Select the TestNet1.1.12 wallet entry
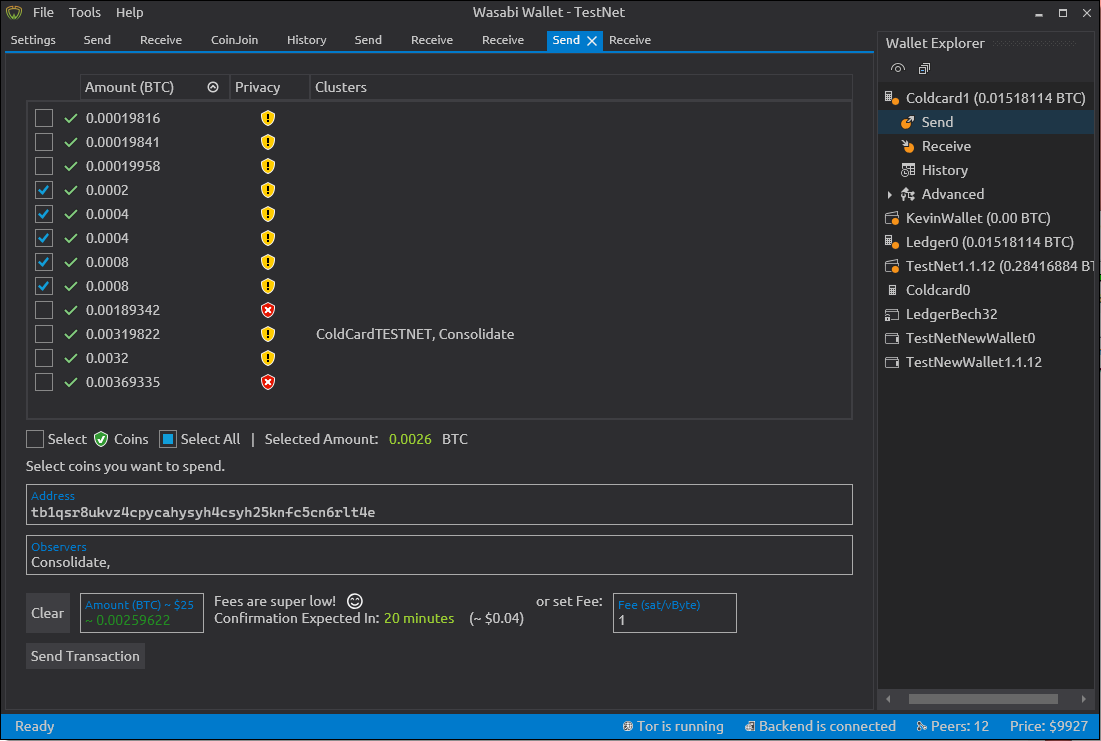The image size is (1101, 741). coord(989,266)
